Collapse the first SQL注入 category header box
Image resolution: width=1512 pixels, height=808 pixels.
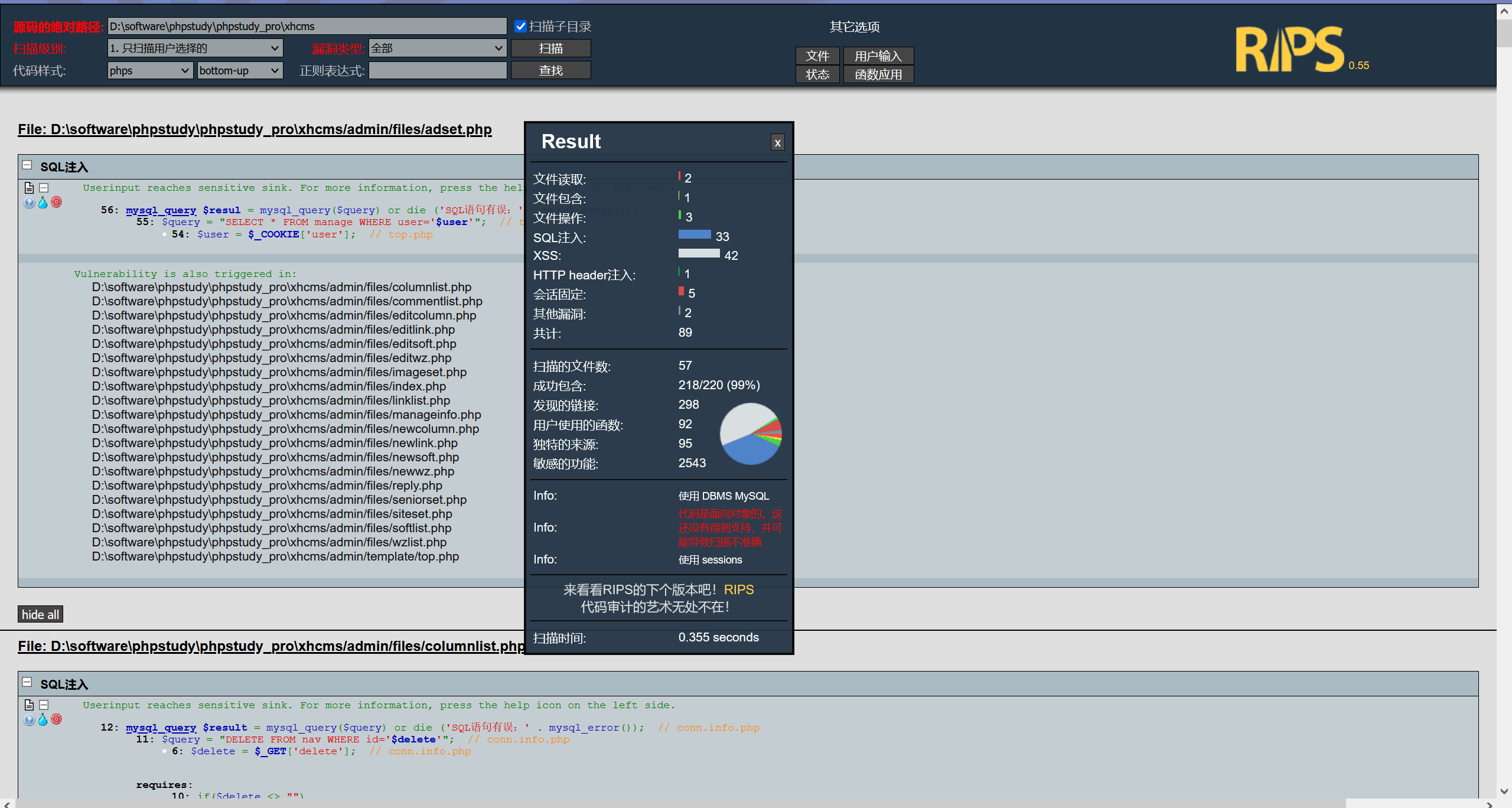[x=27, y=165]
